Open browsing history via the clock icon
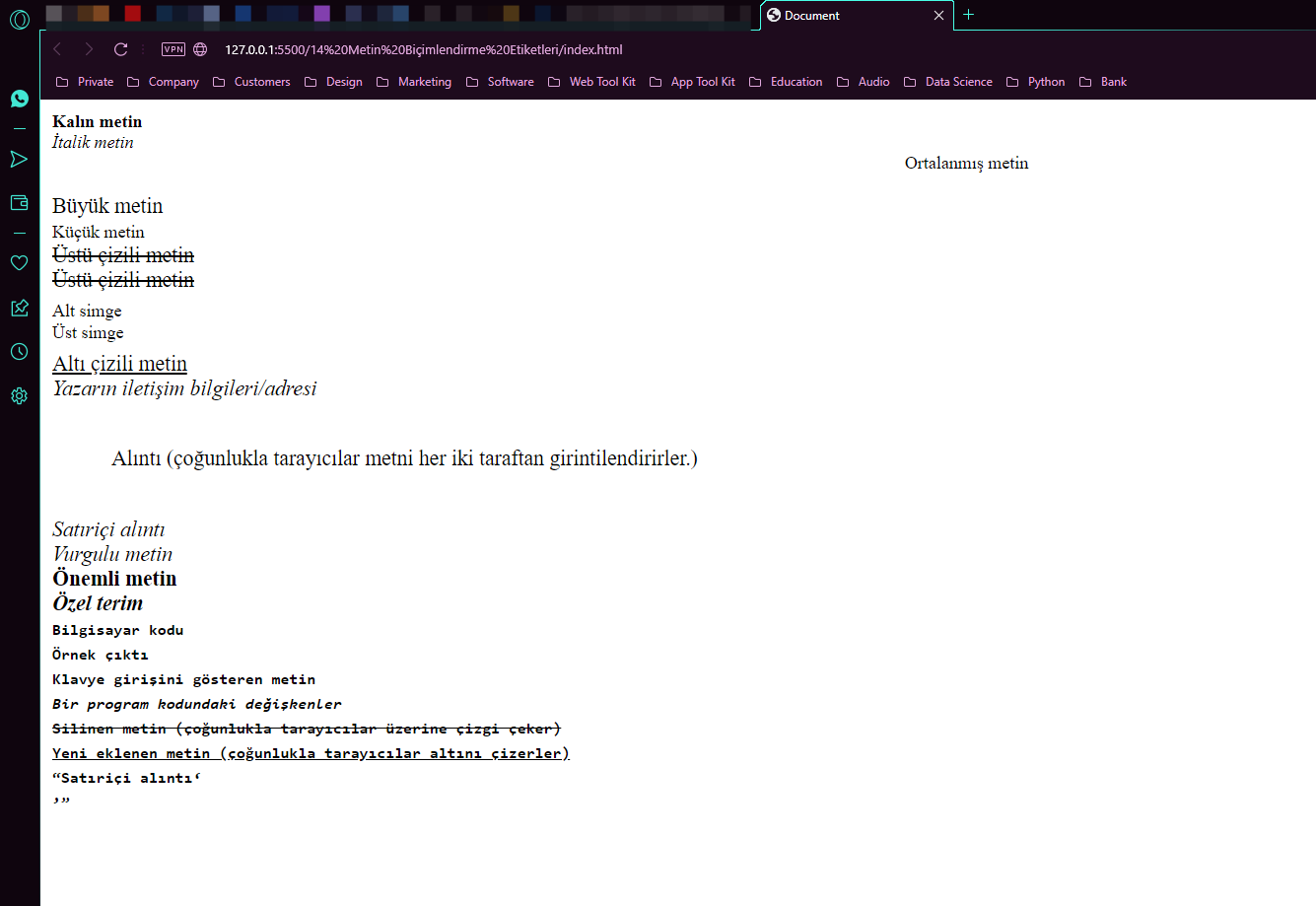The image size is (1316, 906). pyautogui.click(x=19, y=351)
